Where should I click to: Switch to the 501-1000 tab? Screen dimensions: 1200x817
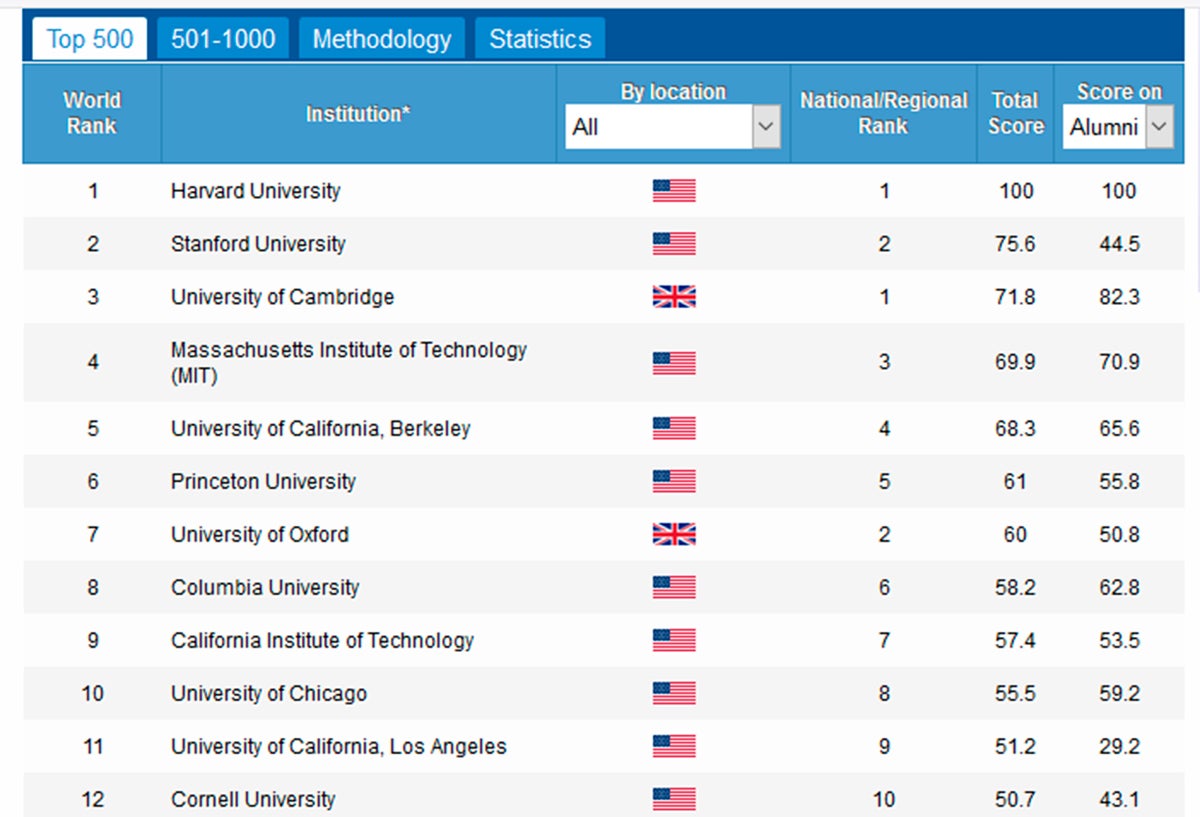pyautogui.click(x=222, y=39)
